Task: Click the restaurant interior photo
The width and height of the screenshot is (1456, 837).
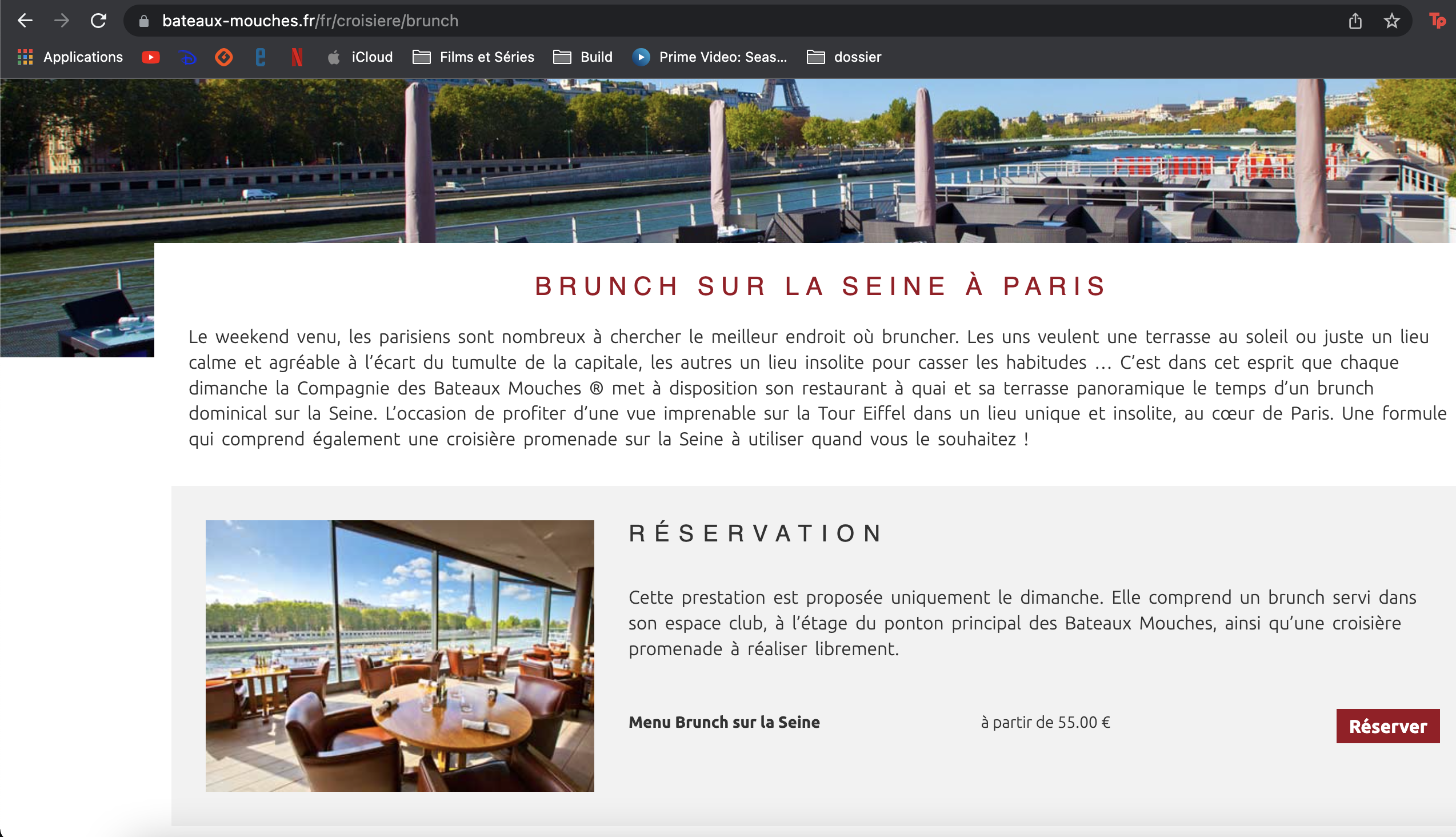Action: (400, 656)
